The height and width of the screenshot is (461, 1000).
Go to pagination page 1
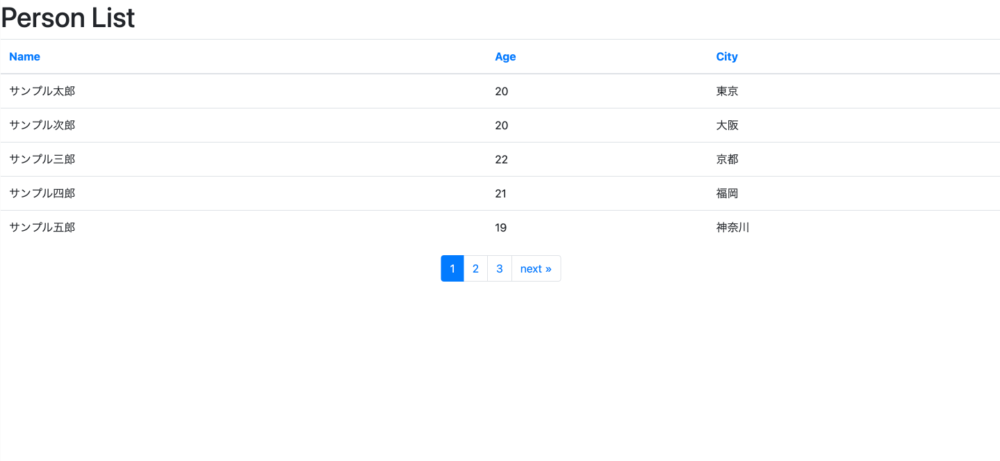(x=452, y=268)
